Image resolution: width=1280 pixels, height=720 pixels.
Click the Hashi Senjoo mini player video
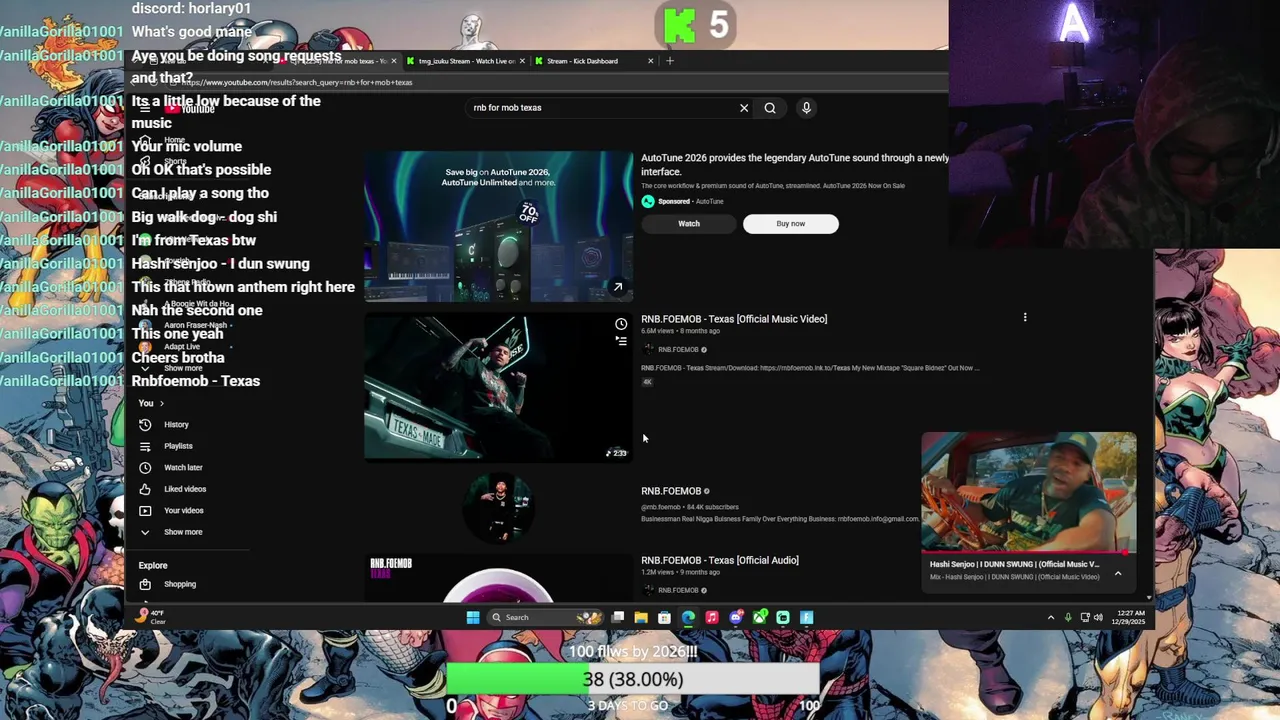point(1028,491)
